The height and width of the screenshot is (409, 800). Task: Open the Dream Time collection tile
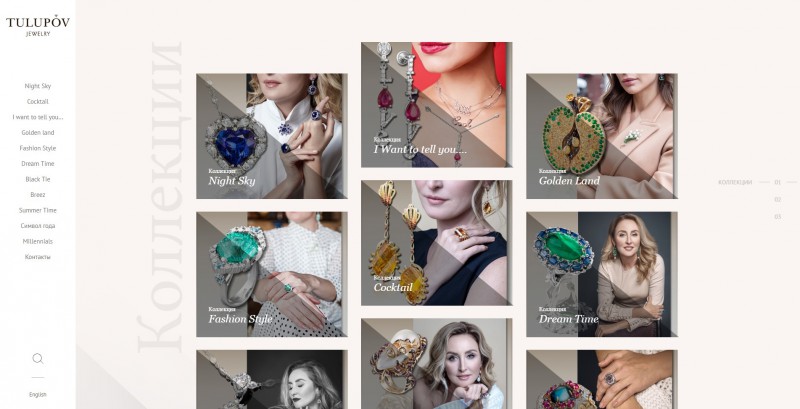pos(602,274)
